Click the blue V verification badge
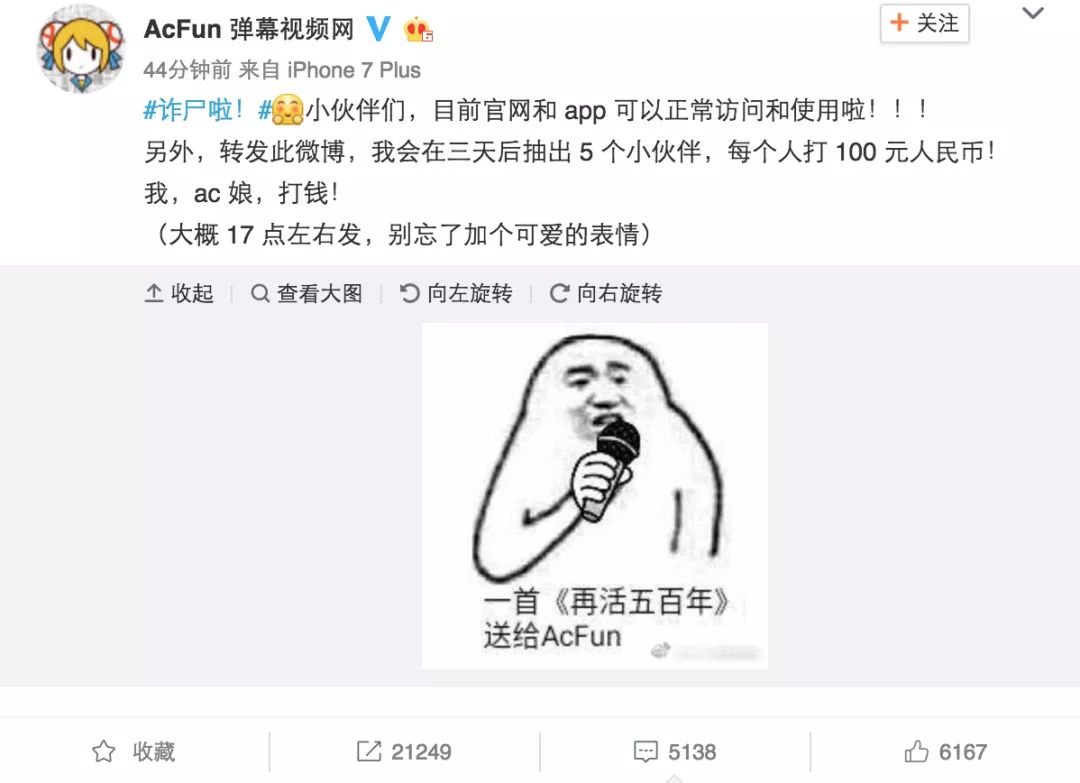The height and width of the screenshot is (783, 1080). [378, 28]
